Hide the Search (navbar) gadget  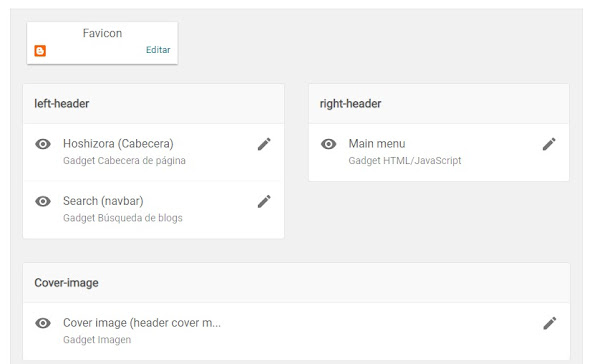click(43, 201)
